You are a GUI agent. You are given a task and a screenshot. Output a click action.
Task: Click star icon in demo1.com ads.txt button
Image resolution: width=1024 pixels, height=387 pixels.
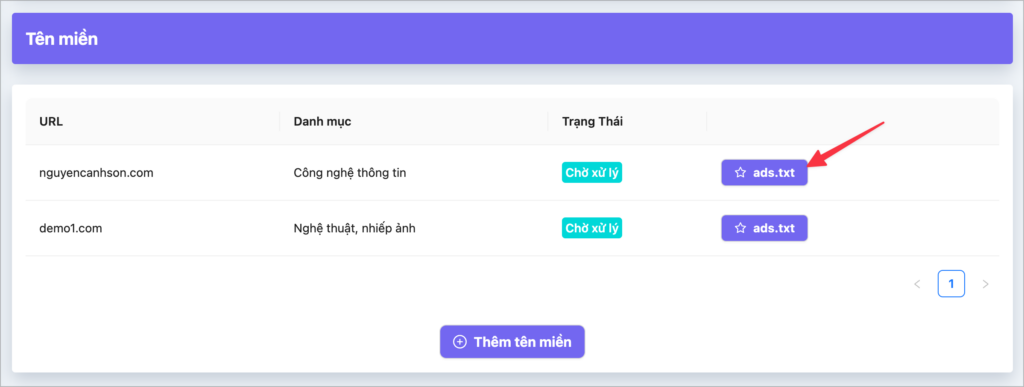pyautogui.click(x=740, y=228)
